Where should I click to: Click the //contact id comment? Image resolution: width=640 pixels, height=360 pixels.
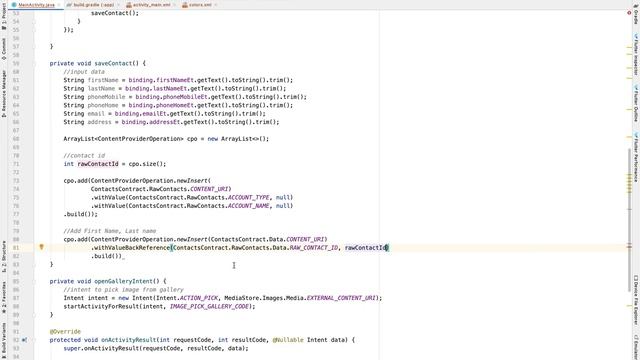click(x=84, y=156)
